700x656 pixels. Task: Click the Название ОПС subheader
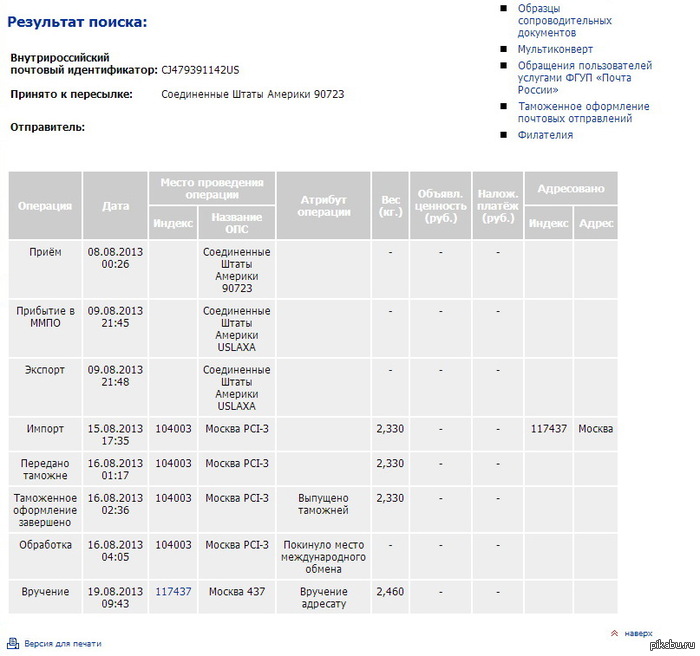pos(237,223)
